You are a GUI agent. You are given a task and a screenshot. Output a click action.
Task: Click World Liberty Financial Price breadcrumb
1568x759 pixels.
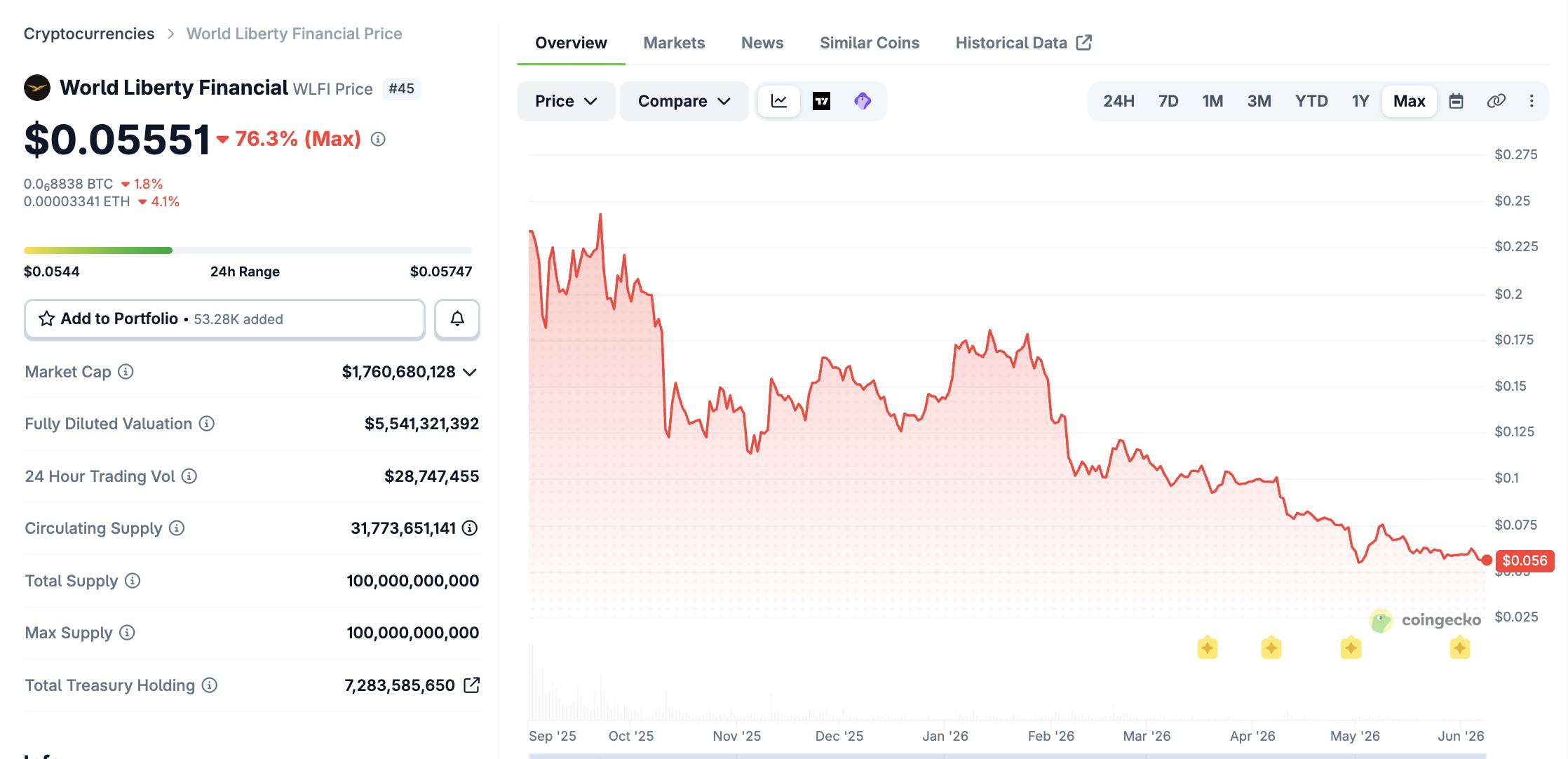click(x=294, y=34)
